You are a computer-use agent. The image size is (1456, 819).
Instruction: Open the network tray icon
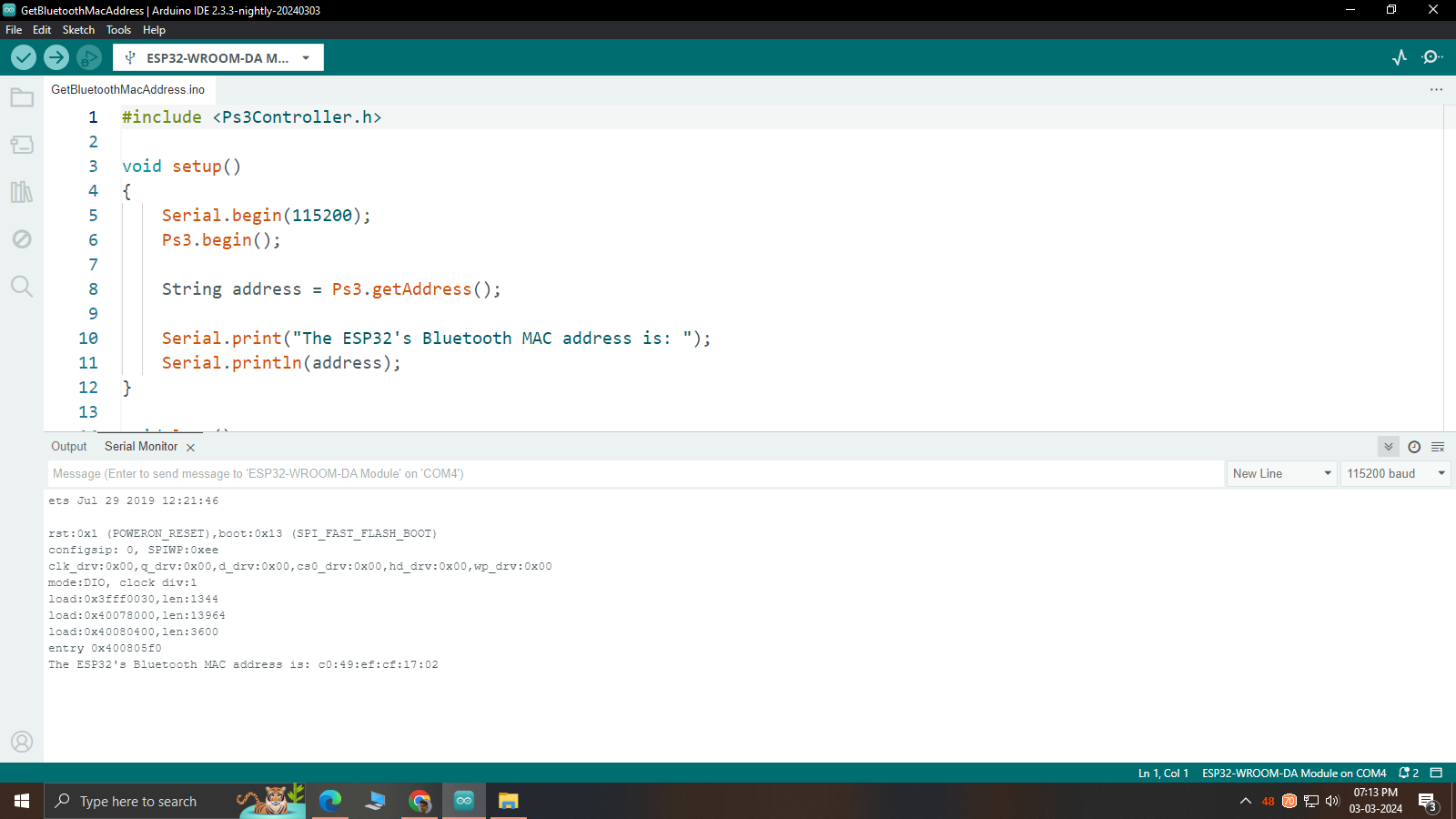click(1311, 801)
